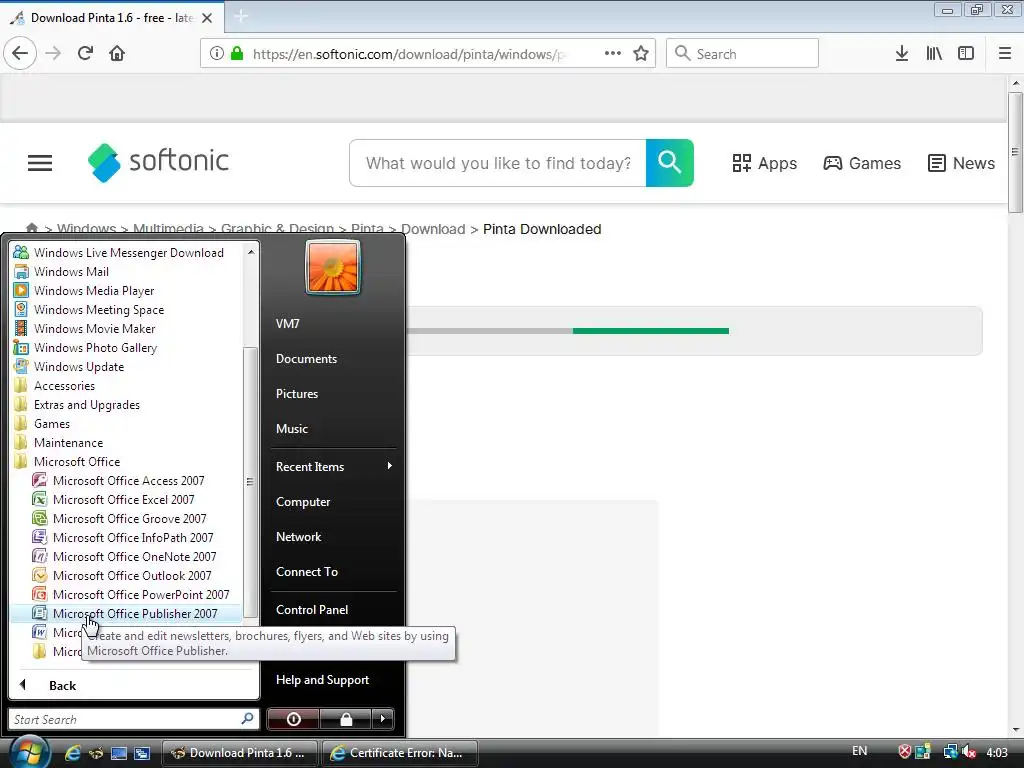Focus the Softonic 'What would you like' field
Screen dimensions: 1024x768
pos(498,163)
